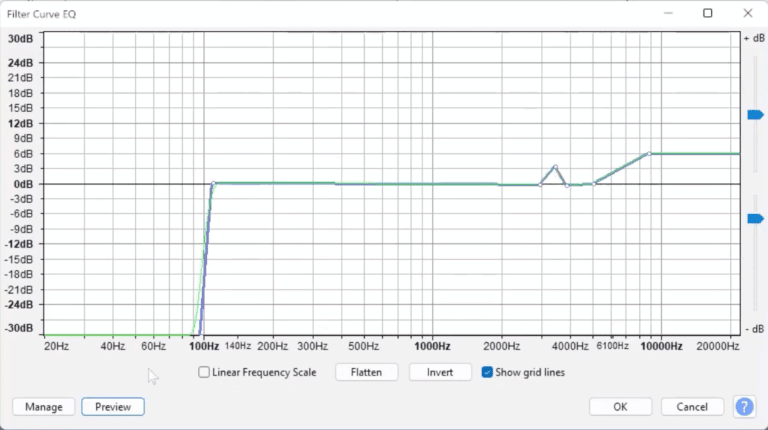
Task: Select the curve point at 0dB near 100Hz
Action: 213,184
